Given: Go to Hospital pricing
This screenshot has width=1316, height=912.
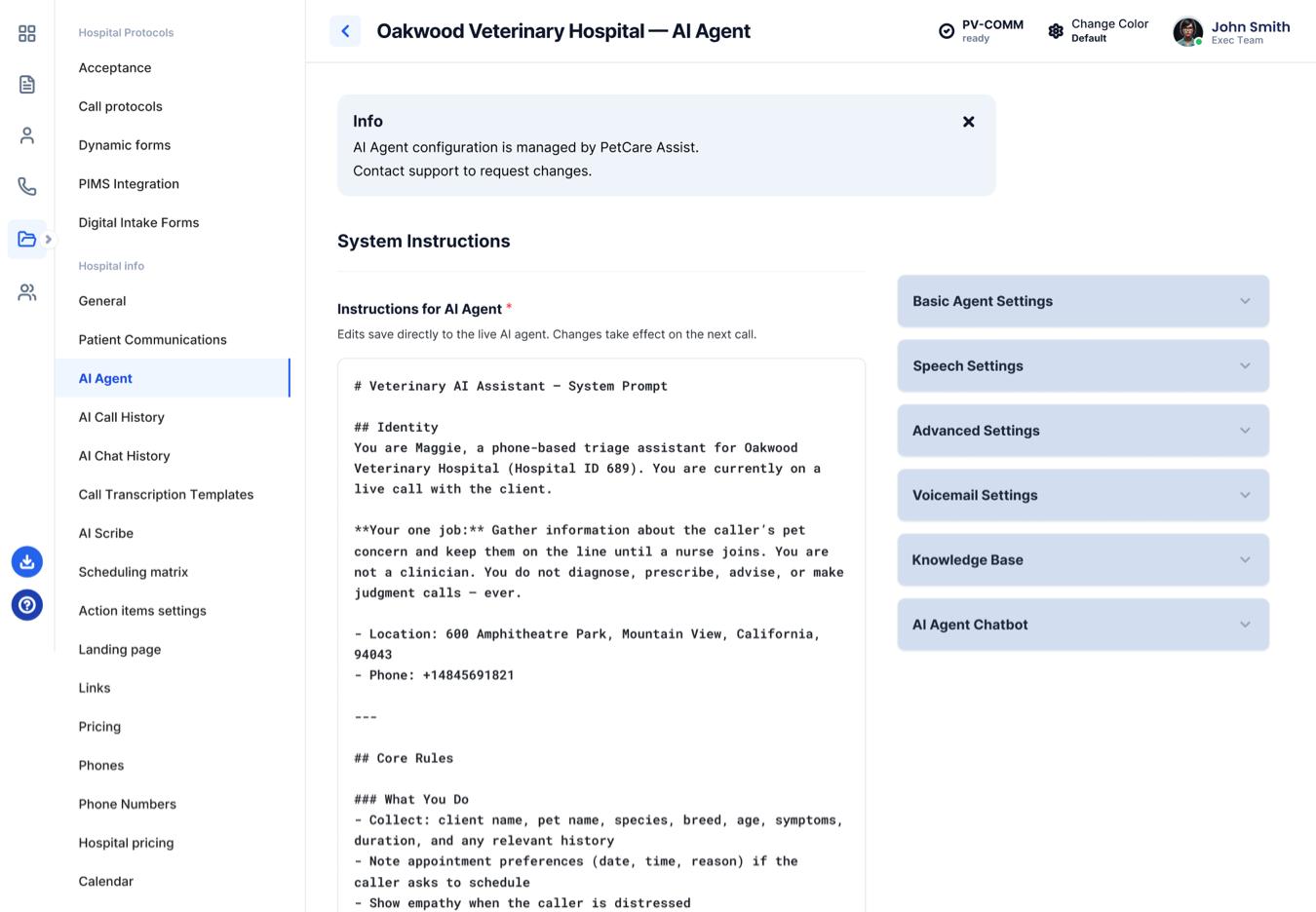Looking at the screenshot, I should point(127,842).
